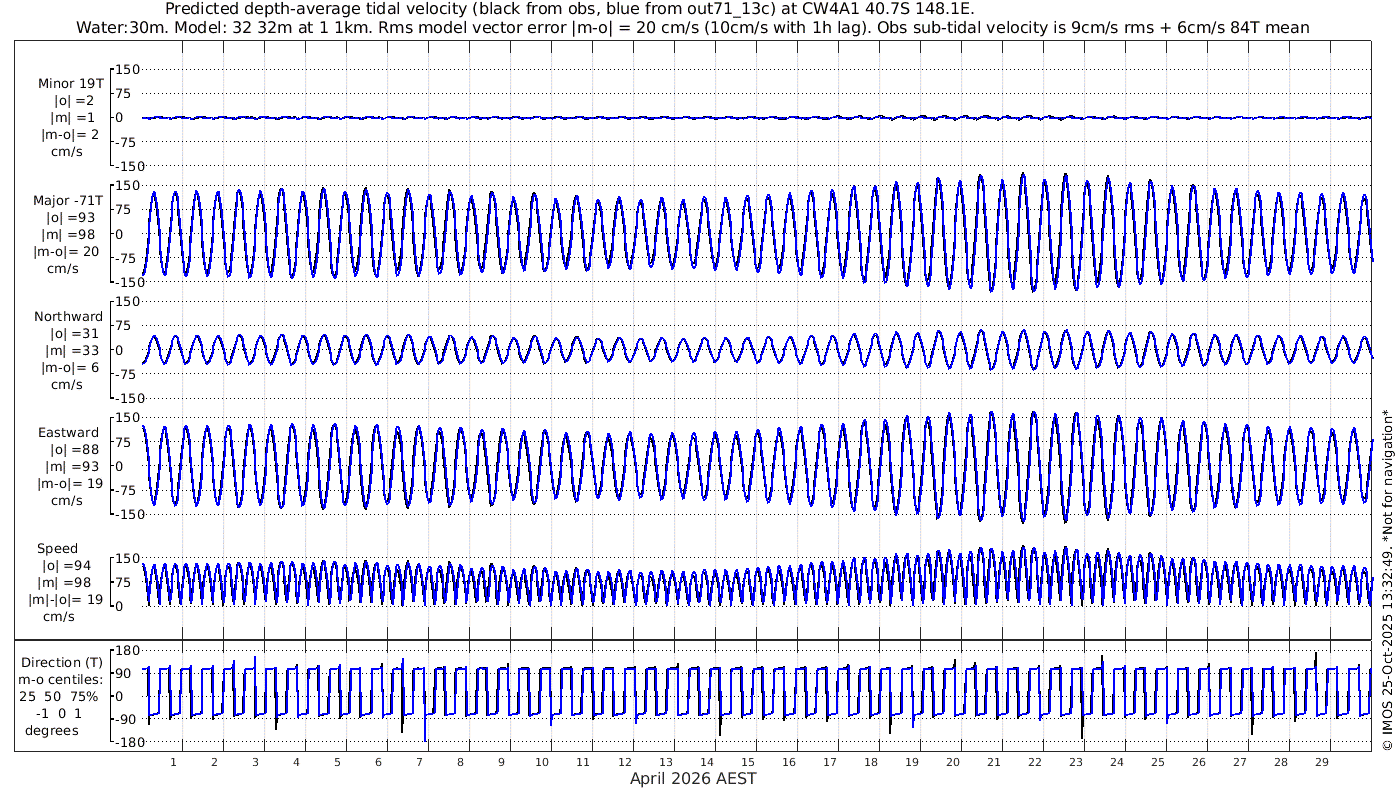The height and width of the screenshot is (800, 1400).
Task: Click day 8 on the date axis
Action: [460, 761]
